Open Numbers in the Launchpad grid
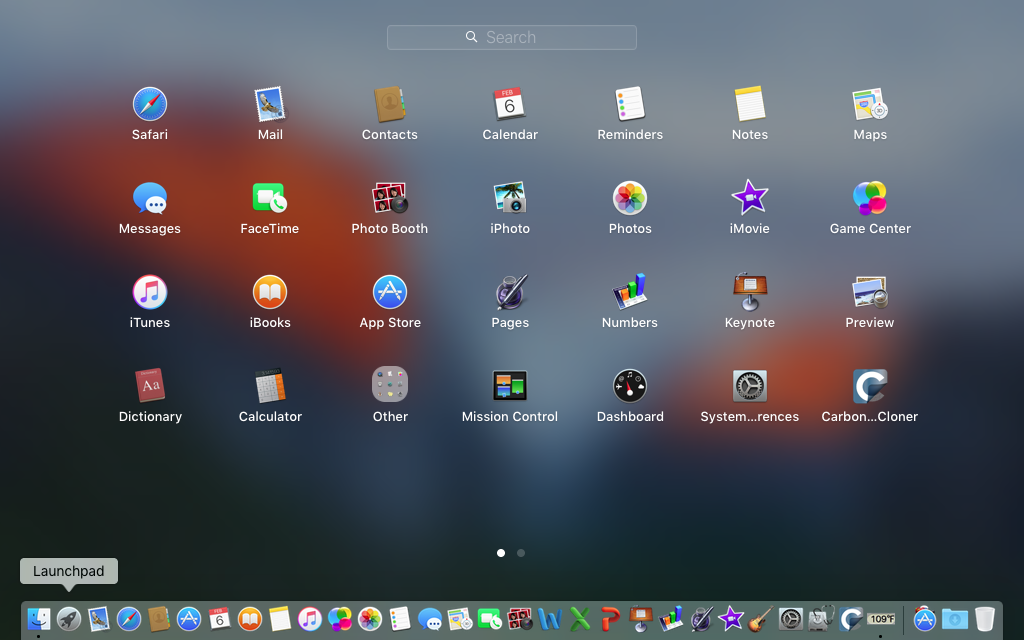Image resolution: width=1024 pixels, height=640 pixels. 630,293
